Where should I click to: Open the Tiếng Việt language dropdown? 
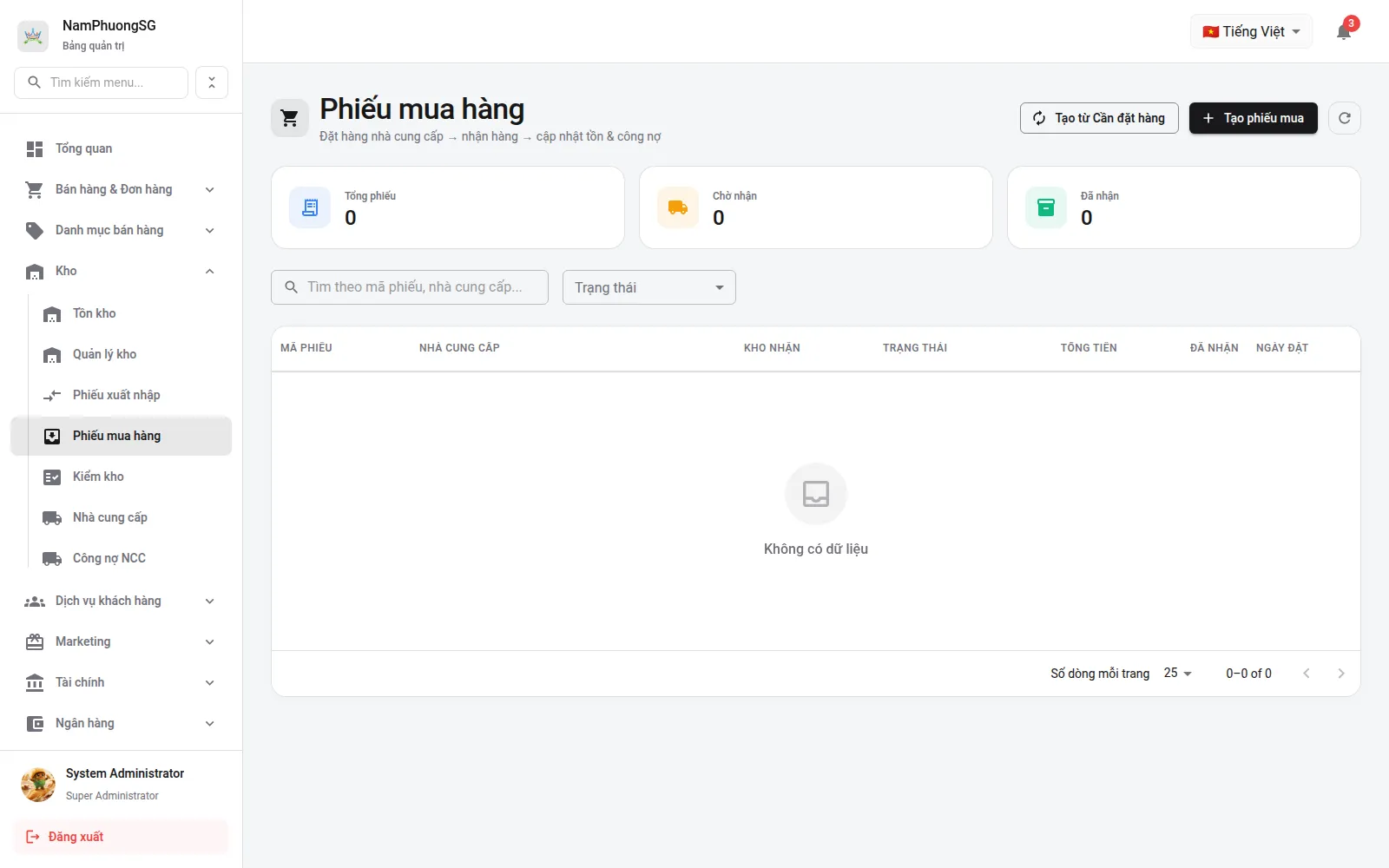point(1251,31)
